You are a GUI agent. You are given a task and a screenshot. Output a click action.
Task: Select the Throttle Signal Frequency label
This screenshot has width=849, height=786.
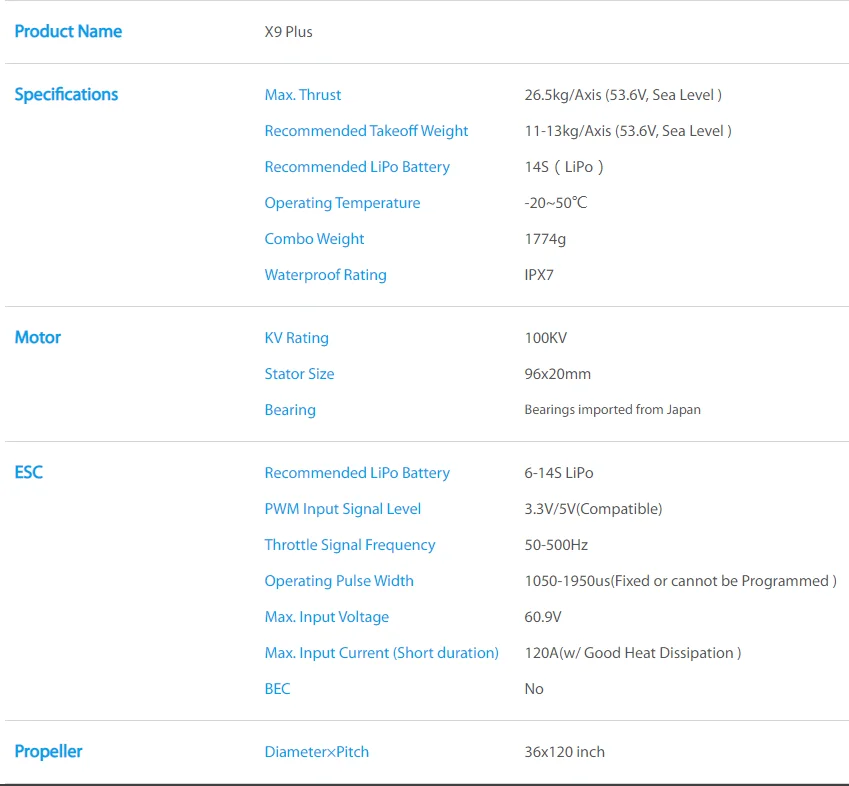pyautogui.click(x=350, y=545)
